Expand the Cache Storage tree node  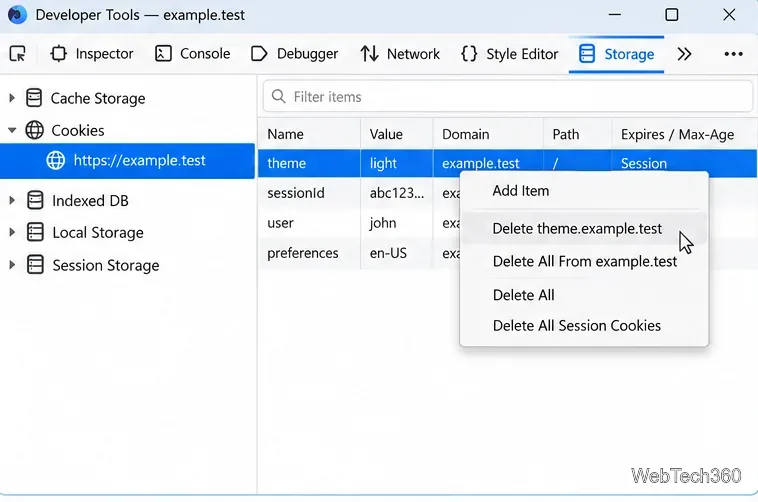(12, 98)
